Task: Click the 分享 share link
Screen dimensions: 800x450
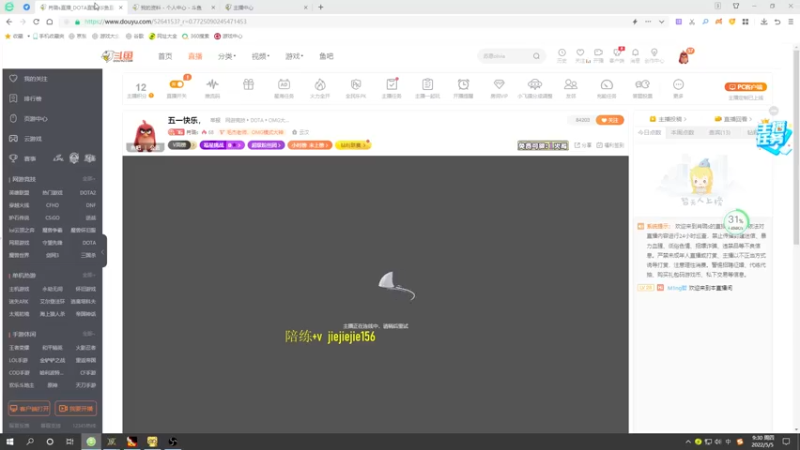Action: (583, 145)
